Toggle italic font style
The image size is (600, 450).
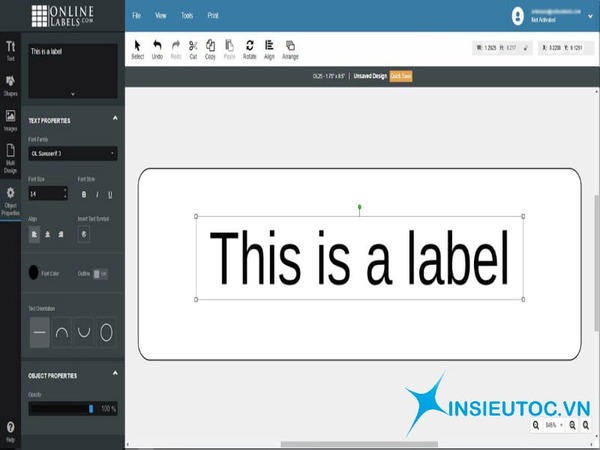tap(96, 194)
